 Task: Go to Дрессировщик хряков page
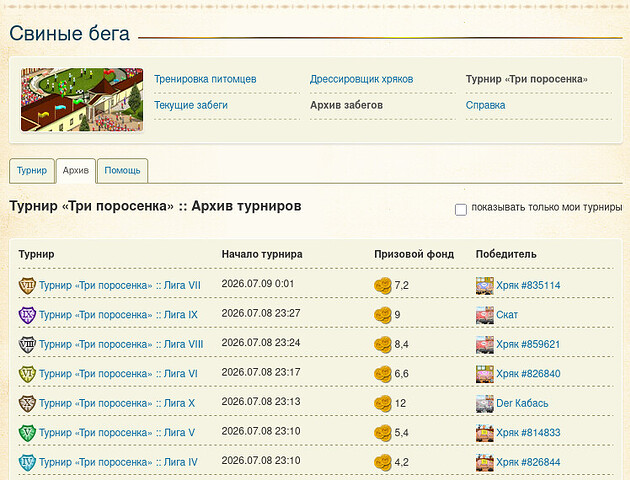coord(361,79)
